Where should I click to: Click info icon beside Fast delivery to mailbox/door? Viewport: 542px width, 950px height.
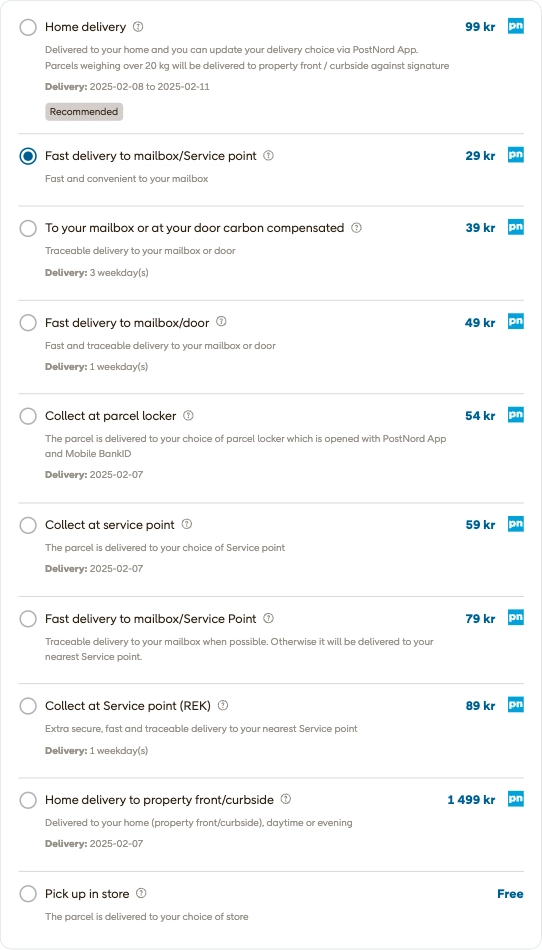click(222, 322)
